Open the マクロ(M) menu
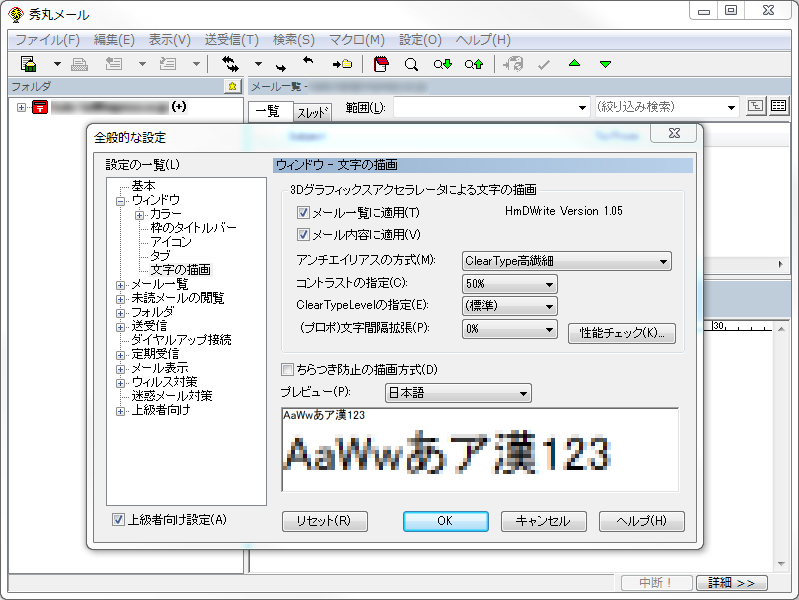Screen dimensions: 799x600 tap(357, 40)
